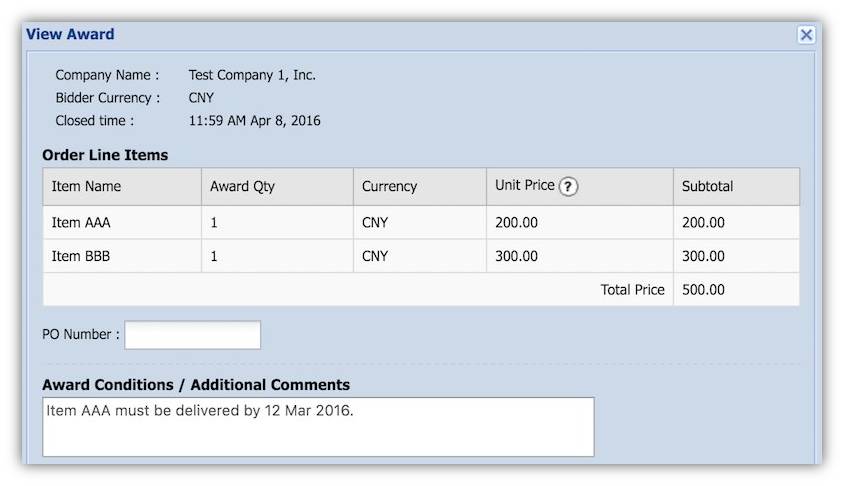
Task: Click the Currency column header
Action: tap(389, 186)
